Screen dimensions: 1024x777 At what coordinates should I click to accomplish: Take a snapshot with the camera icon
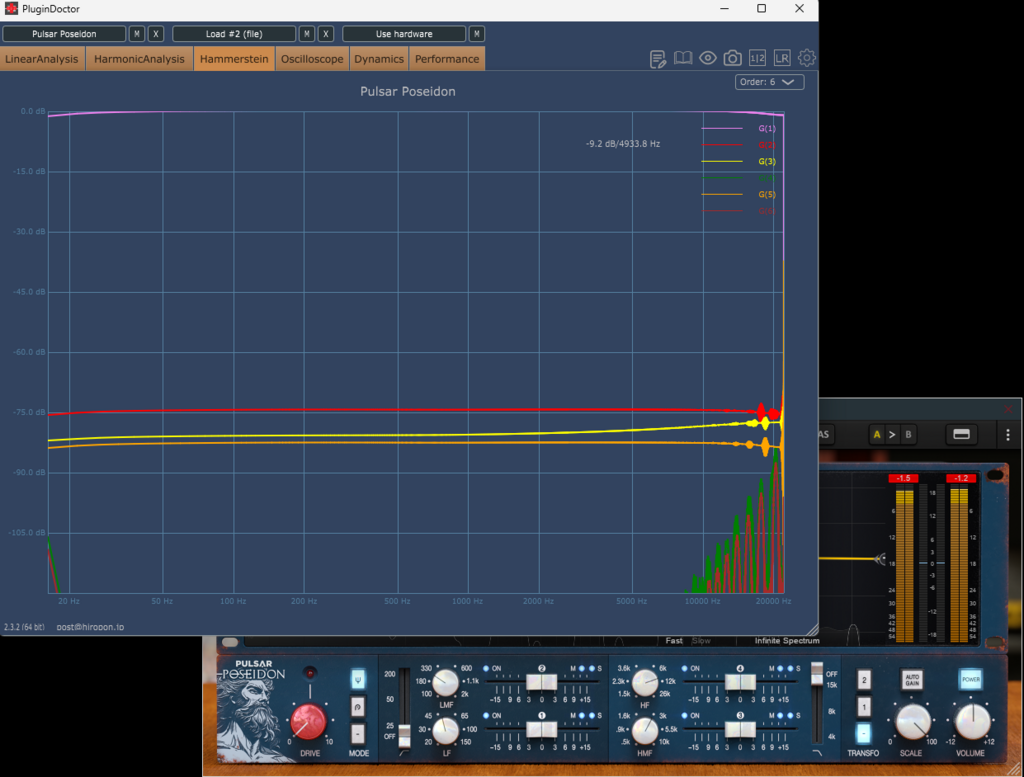(x=733, y=58)
